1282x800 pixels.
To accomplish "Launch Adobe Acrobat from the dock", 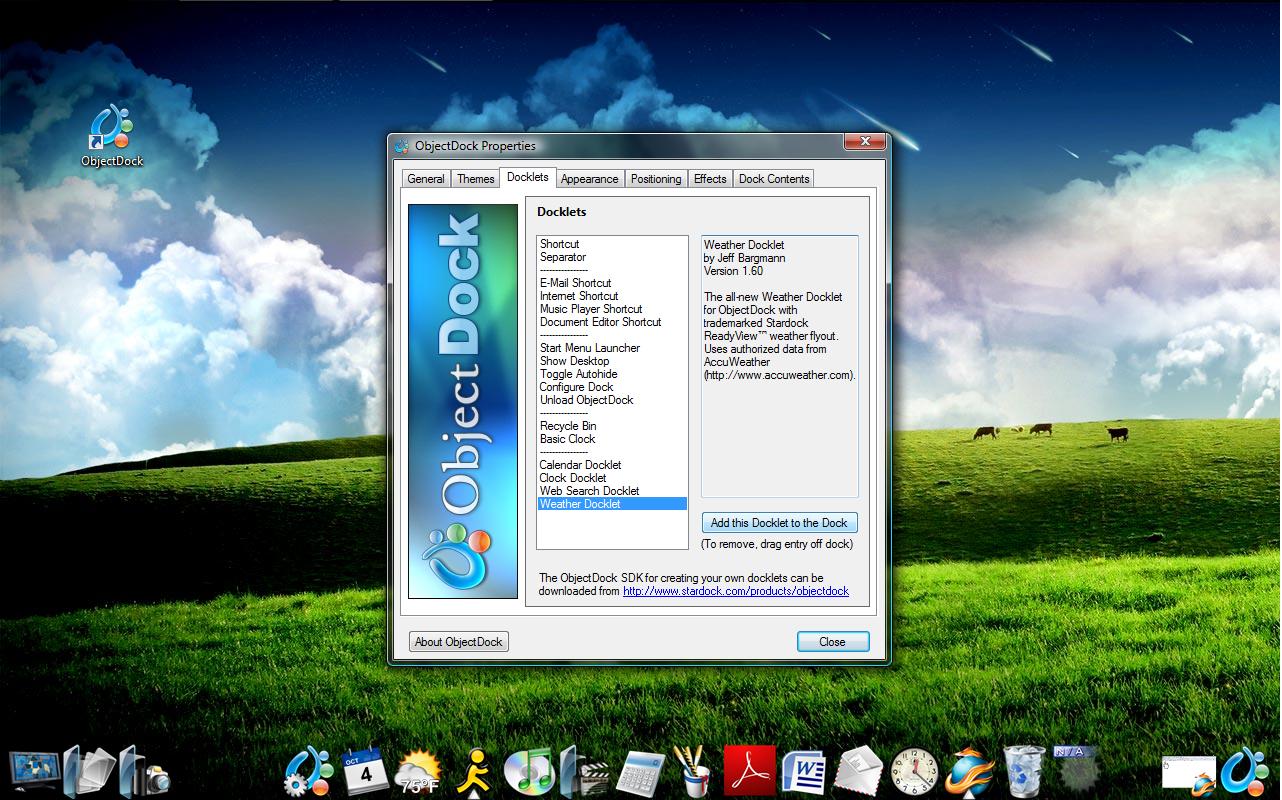I will pos(750,771).
